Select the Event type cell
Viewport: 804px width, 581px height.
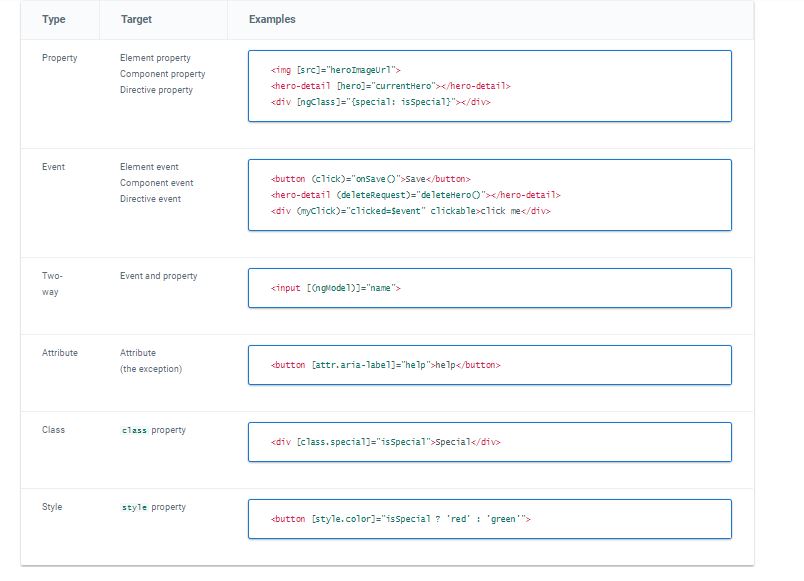coord(53,167)
